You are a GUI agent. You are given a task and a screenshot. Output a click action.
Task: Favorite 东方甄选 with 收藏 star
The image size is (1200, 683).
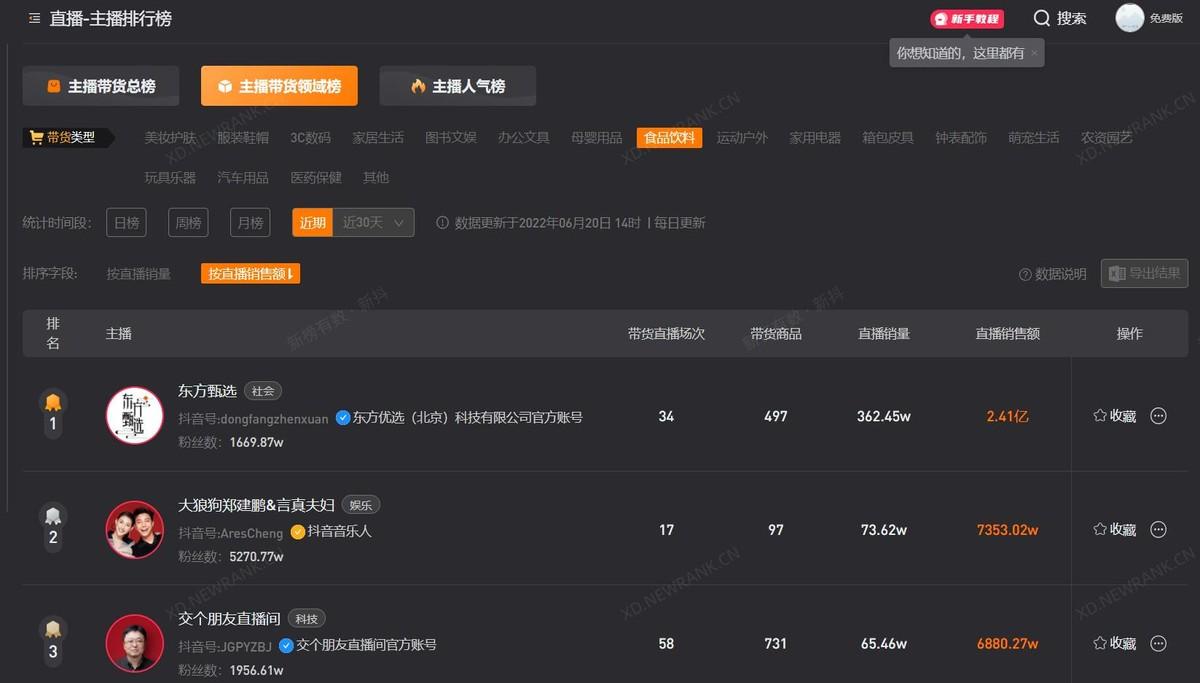(1114, 416)
